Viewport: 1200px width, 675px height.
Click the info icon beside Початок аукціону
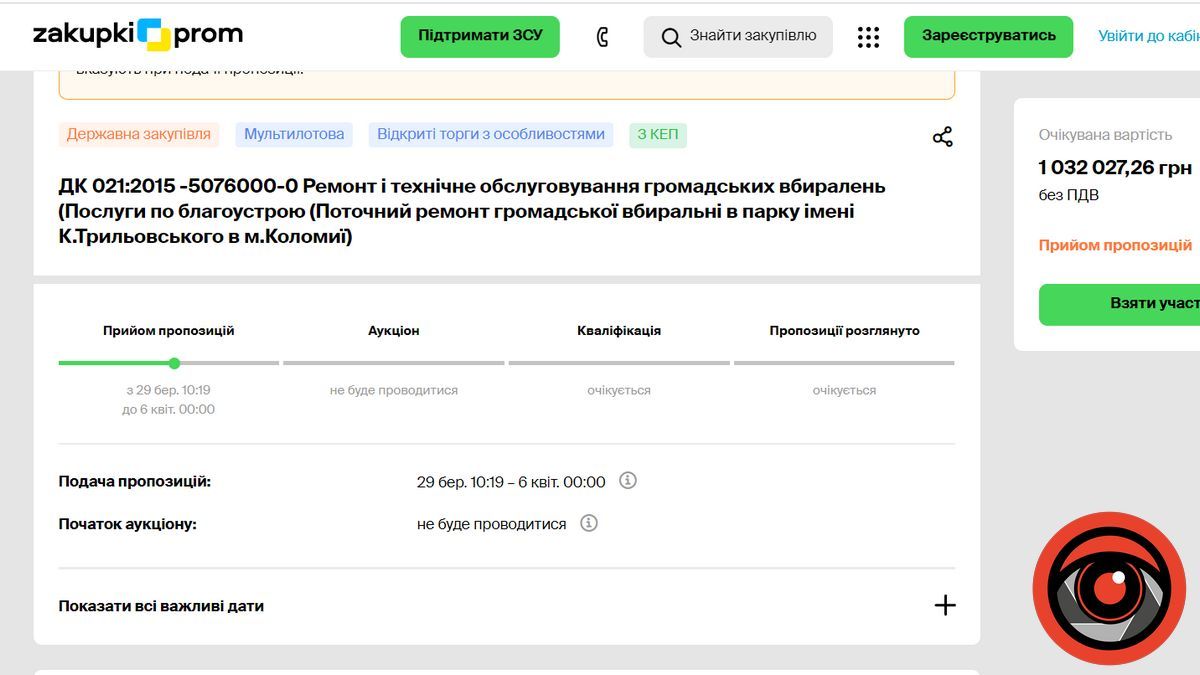point(590,523)
